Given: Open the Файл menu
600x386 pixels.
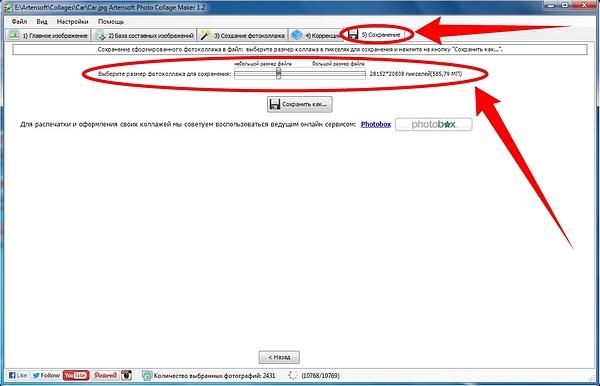Looking at the screenshot, I should click(x=19, y=21).
